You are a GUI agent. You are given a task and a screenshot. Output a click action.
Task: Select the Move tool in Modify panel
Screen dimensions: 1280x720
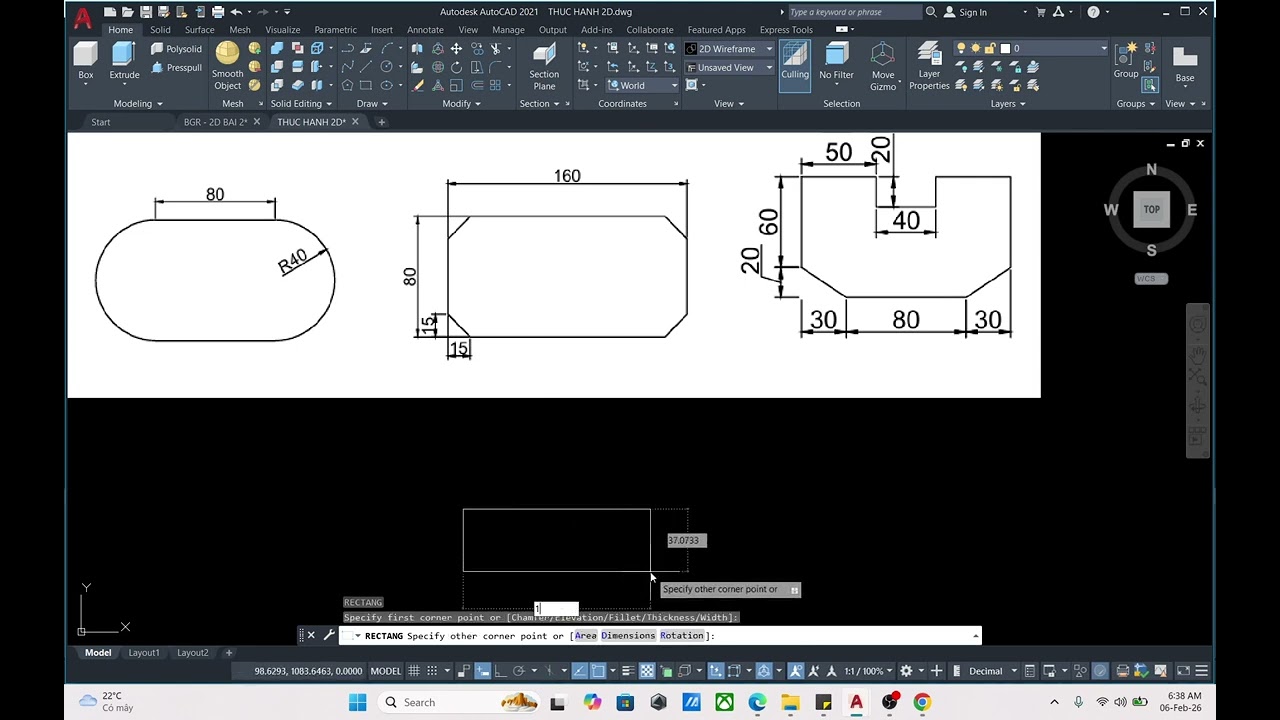[456, 49]
